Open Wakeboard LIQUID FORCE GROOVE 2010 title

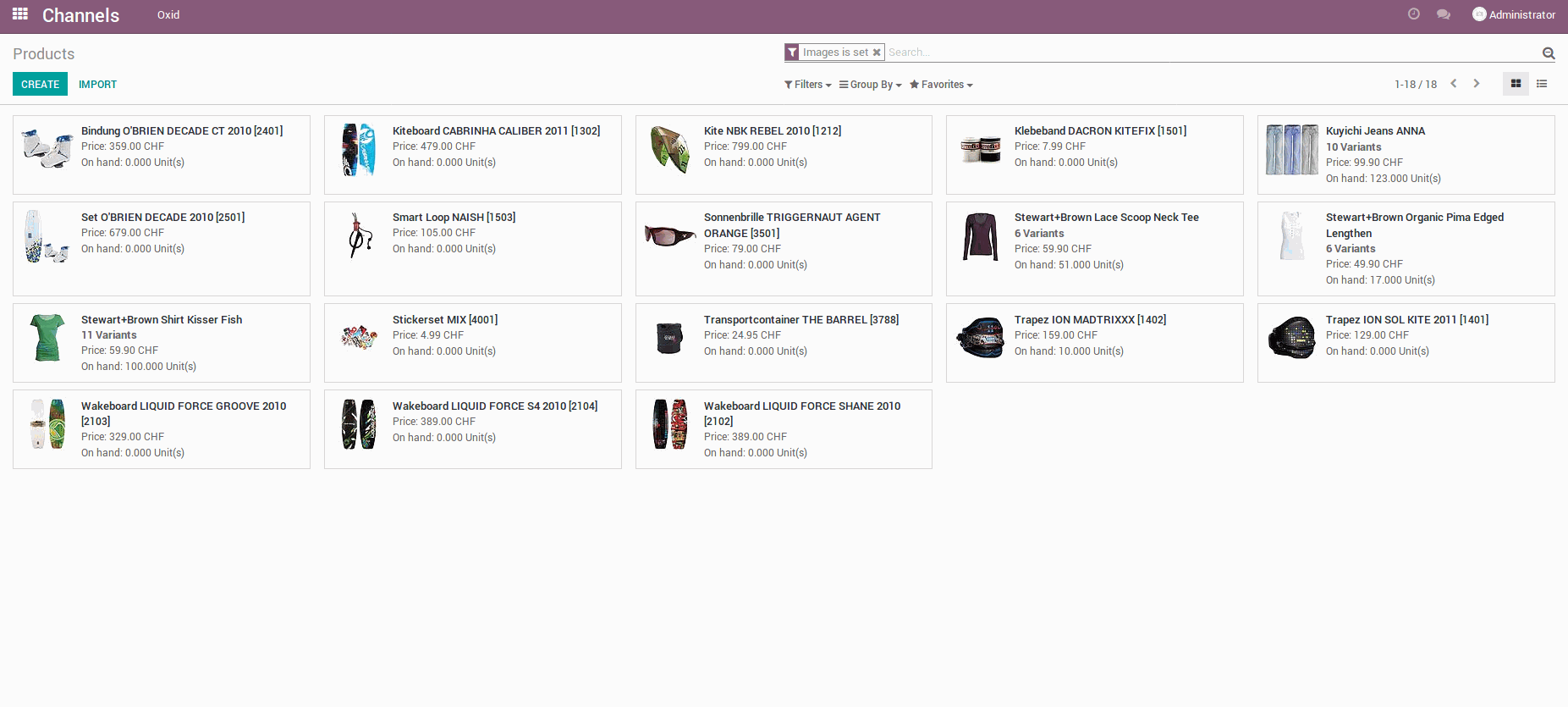(184, 413)
